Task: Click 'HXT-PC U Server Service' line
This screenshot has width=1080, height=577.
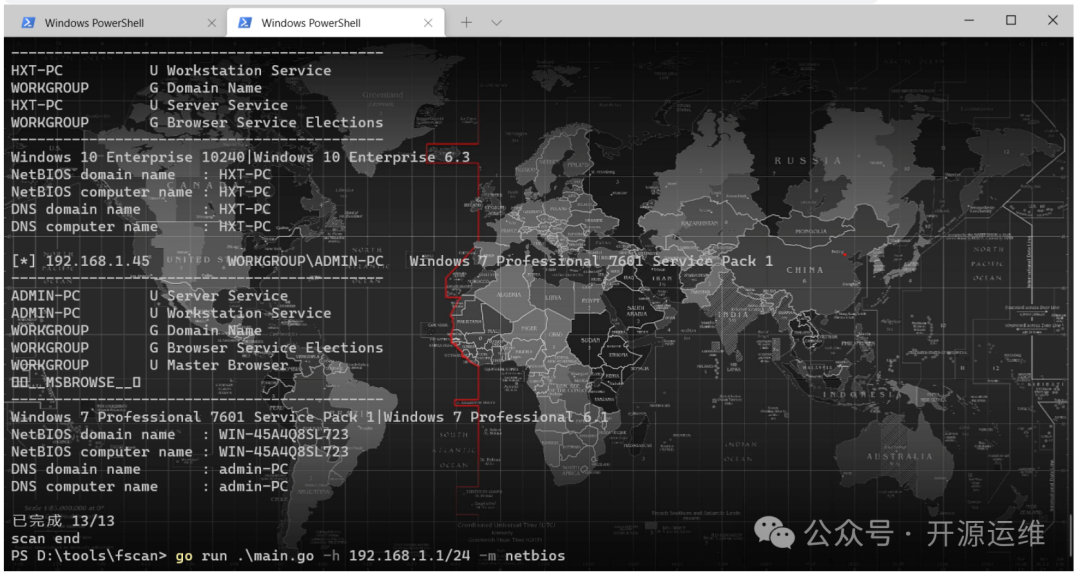Action: pyautogui.click(x=149, y=105)
